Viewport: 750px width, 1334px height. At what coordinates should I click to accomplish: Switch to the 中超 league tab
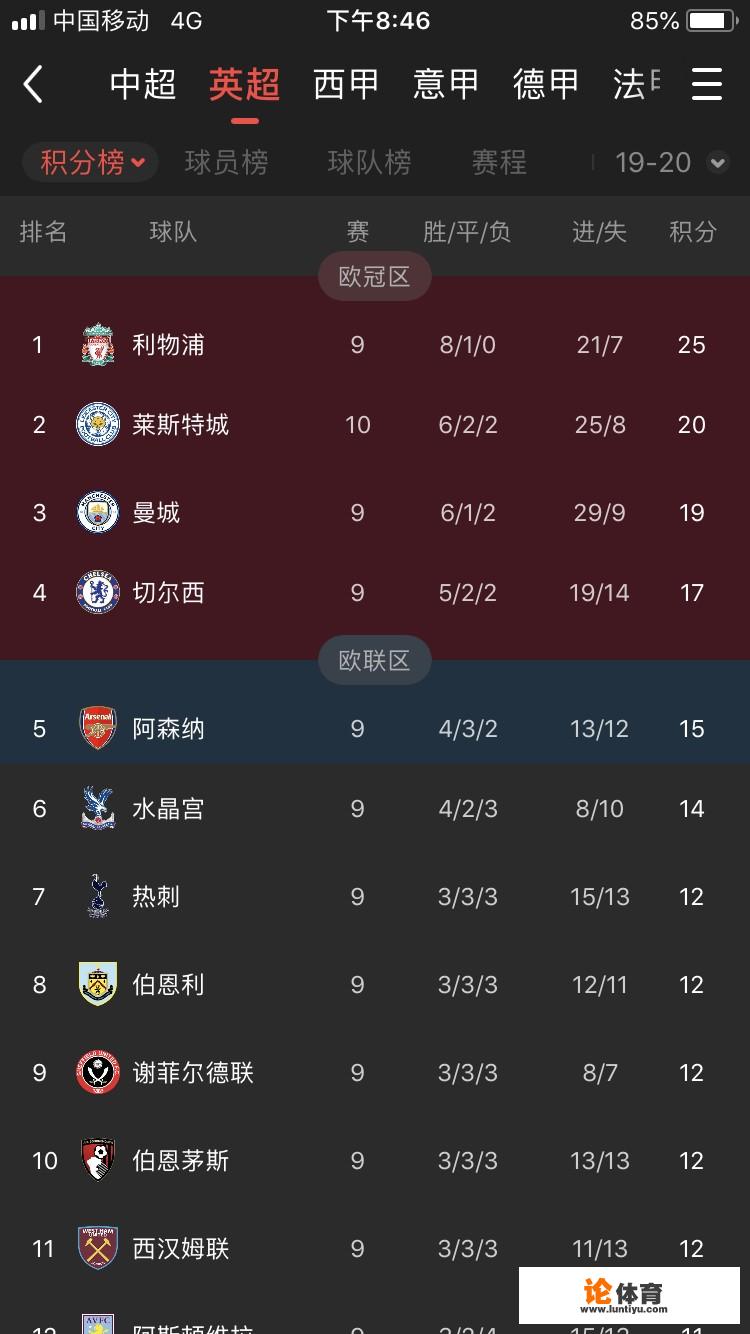coord(143,85)
